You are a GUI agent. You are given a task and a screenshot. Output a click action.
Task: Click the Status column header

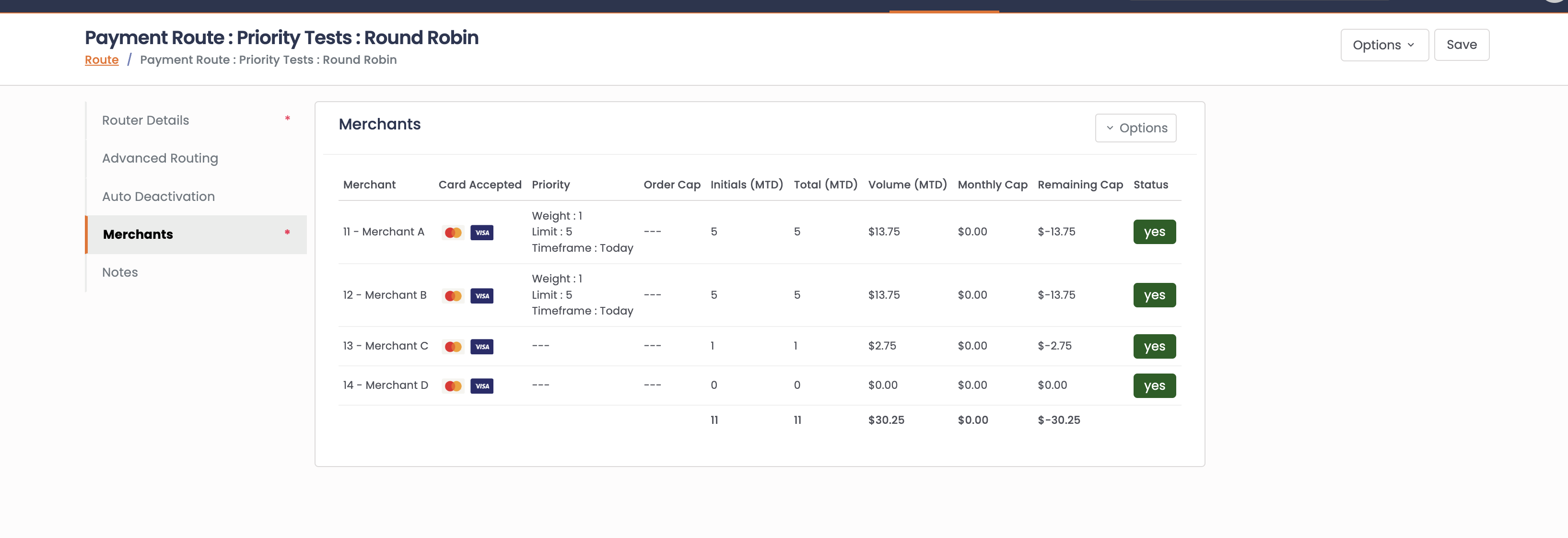[x=1150, y=185]
